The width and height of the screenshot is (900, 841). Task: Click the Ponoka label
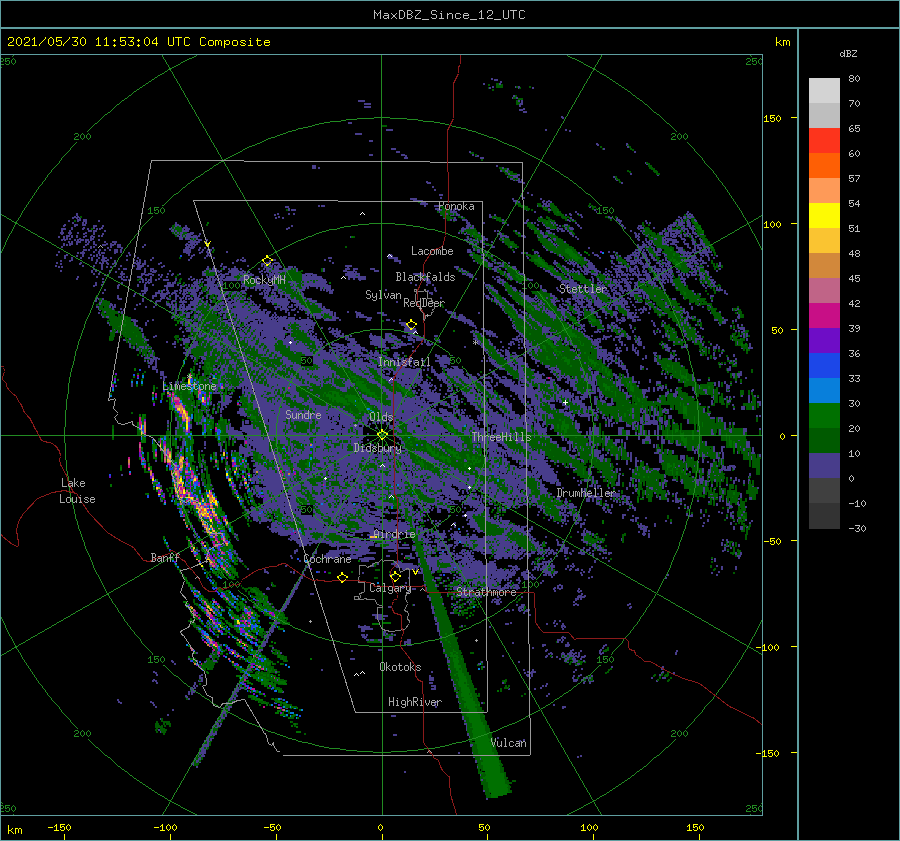pos(456,206)
